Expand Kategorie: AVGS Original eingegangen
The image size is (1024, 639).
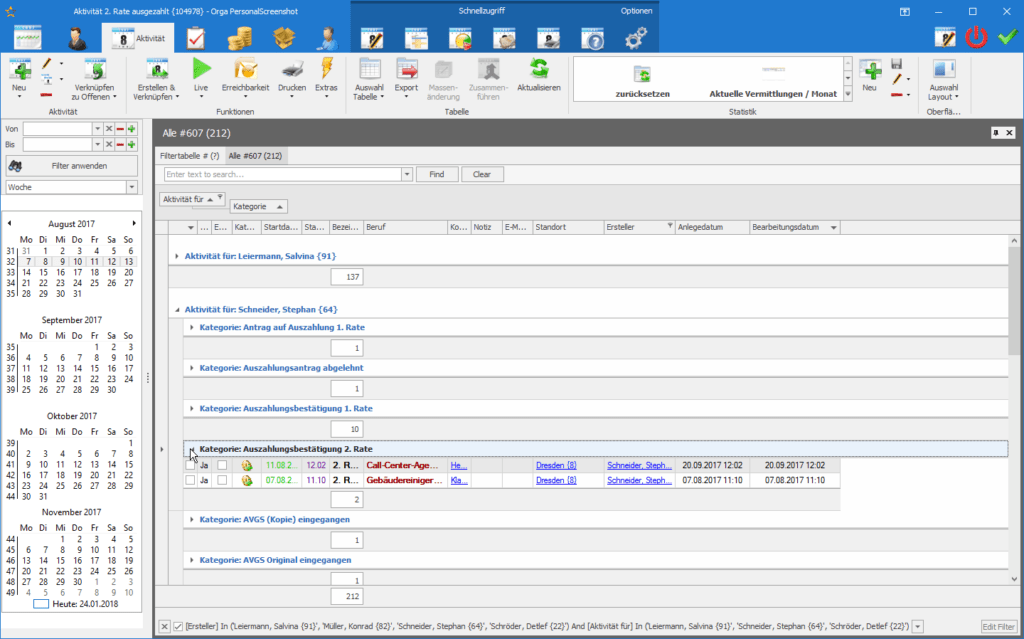pyautogui.click(x=191, y=560)
